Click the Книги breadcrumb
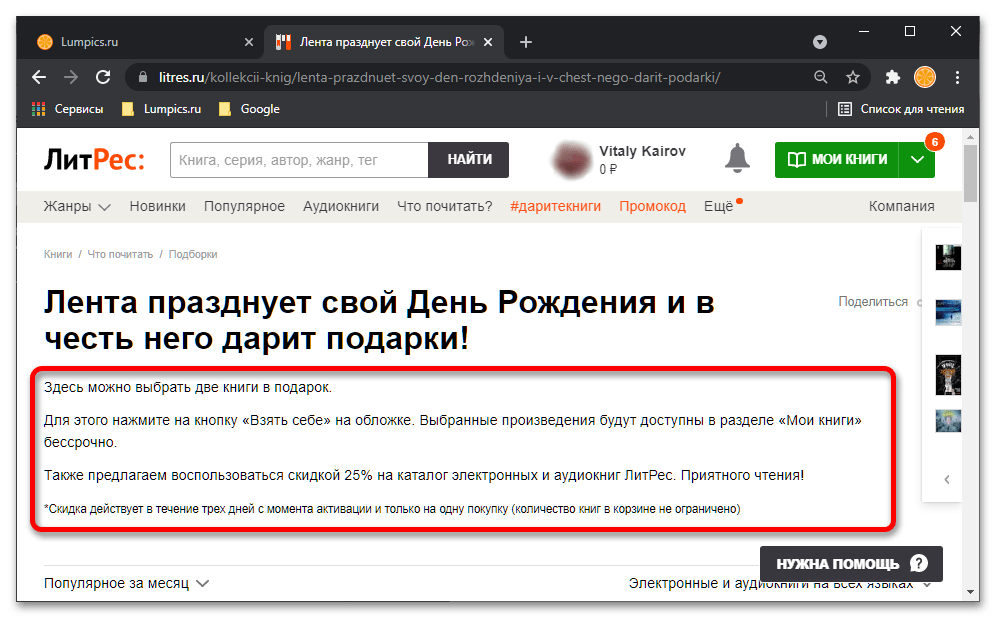 click(x=58, y=254)
